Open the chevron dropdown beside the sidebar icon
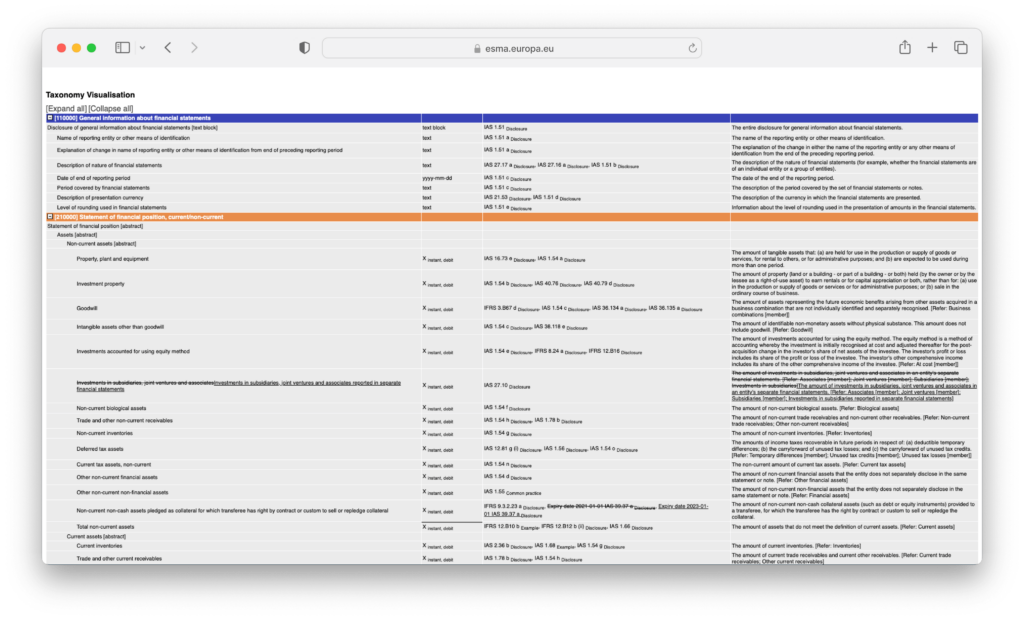Viewport: 1024px width, 620px height. click(143, 47)
